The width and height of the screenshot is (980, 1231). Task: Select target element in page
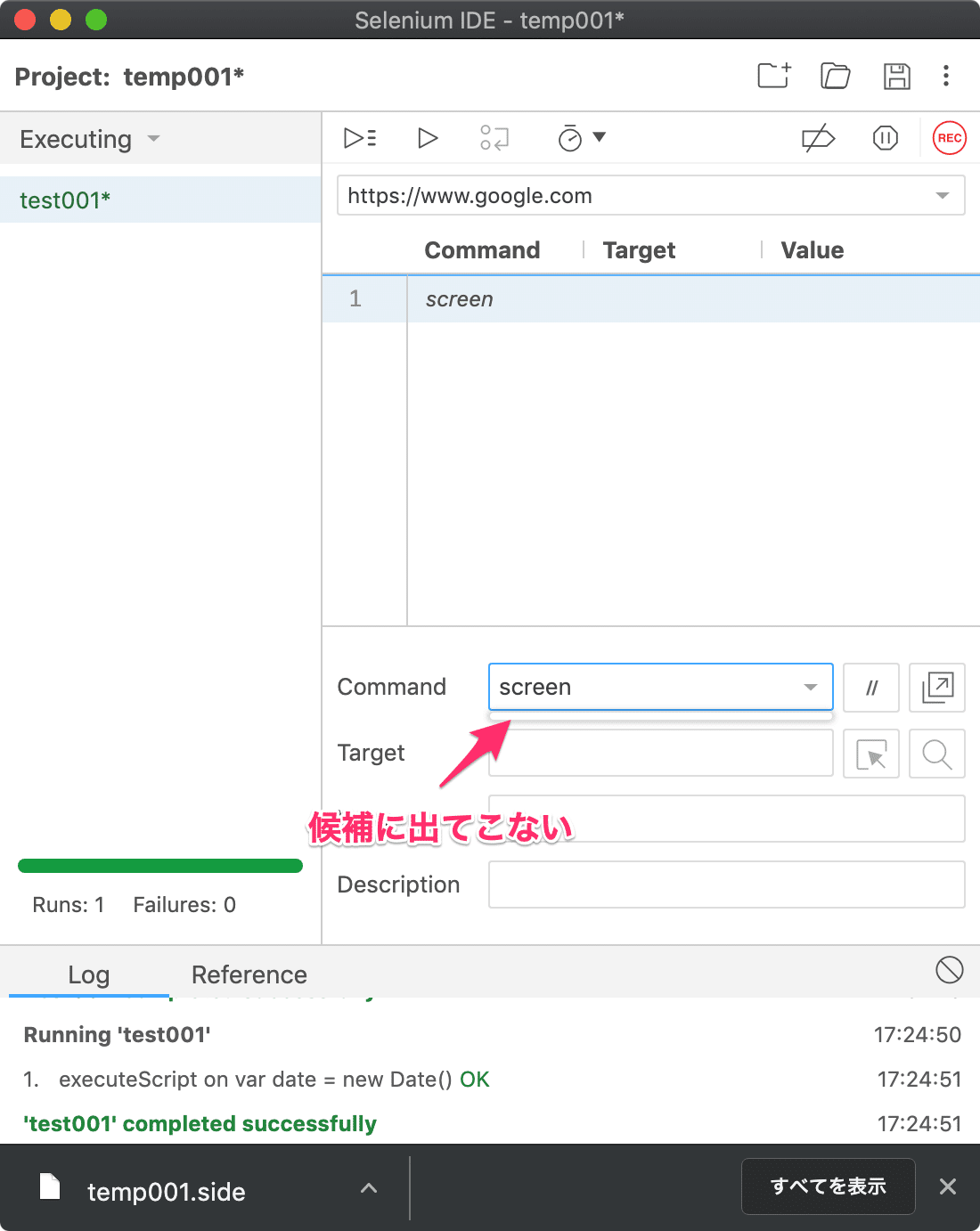870,754
